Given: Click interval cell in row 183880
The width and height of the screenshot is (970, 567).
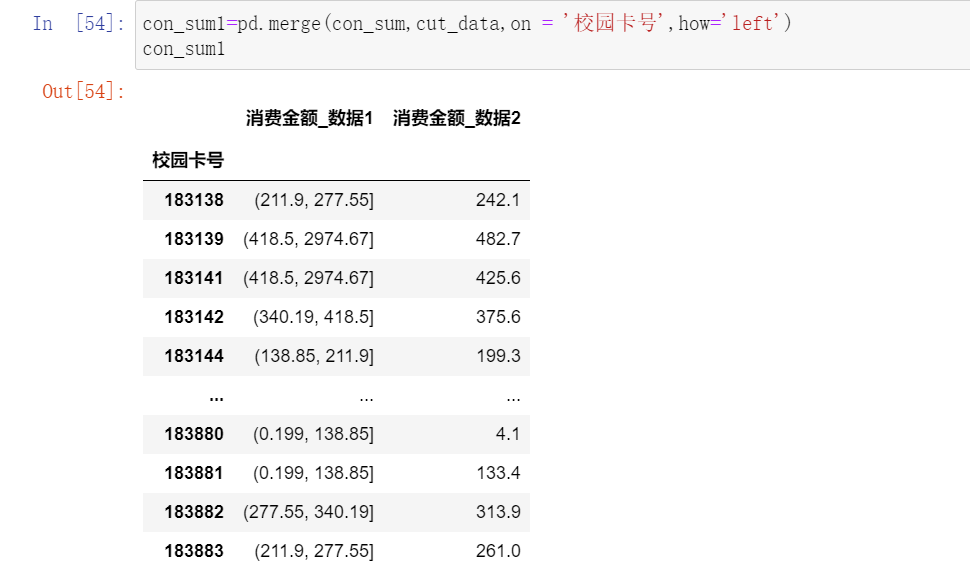Looking at the screenshot, I should coord(314,434).
